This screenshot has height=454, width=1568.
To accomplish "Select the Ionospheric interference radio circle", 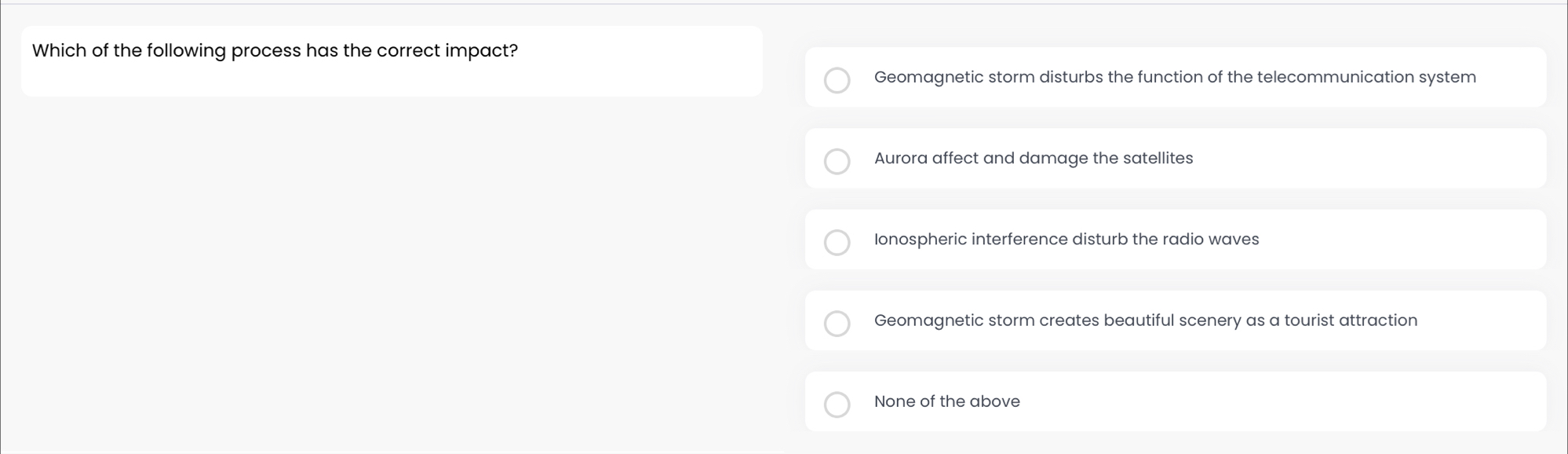I will click(837, 242).
